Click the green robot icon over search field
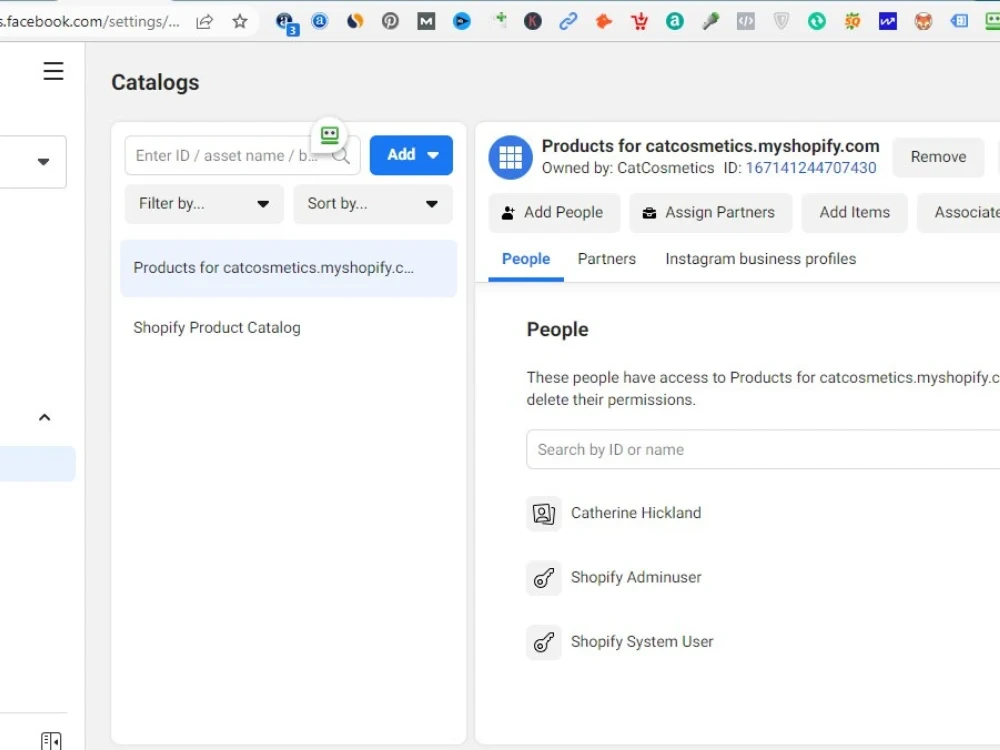1000x750 pixels. [330, 135]
